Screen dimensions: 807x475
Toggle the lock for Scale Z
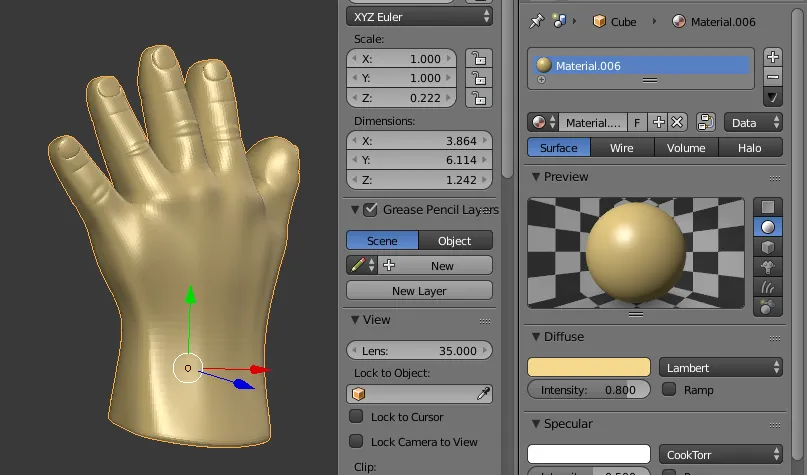(480, 98)
